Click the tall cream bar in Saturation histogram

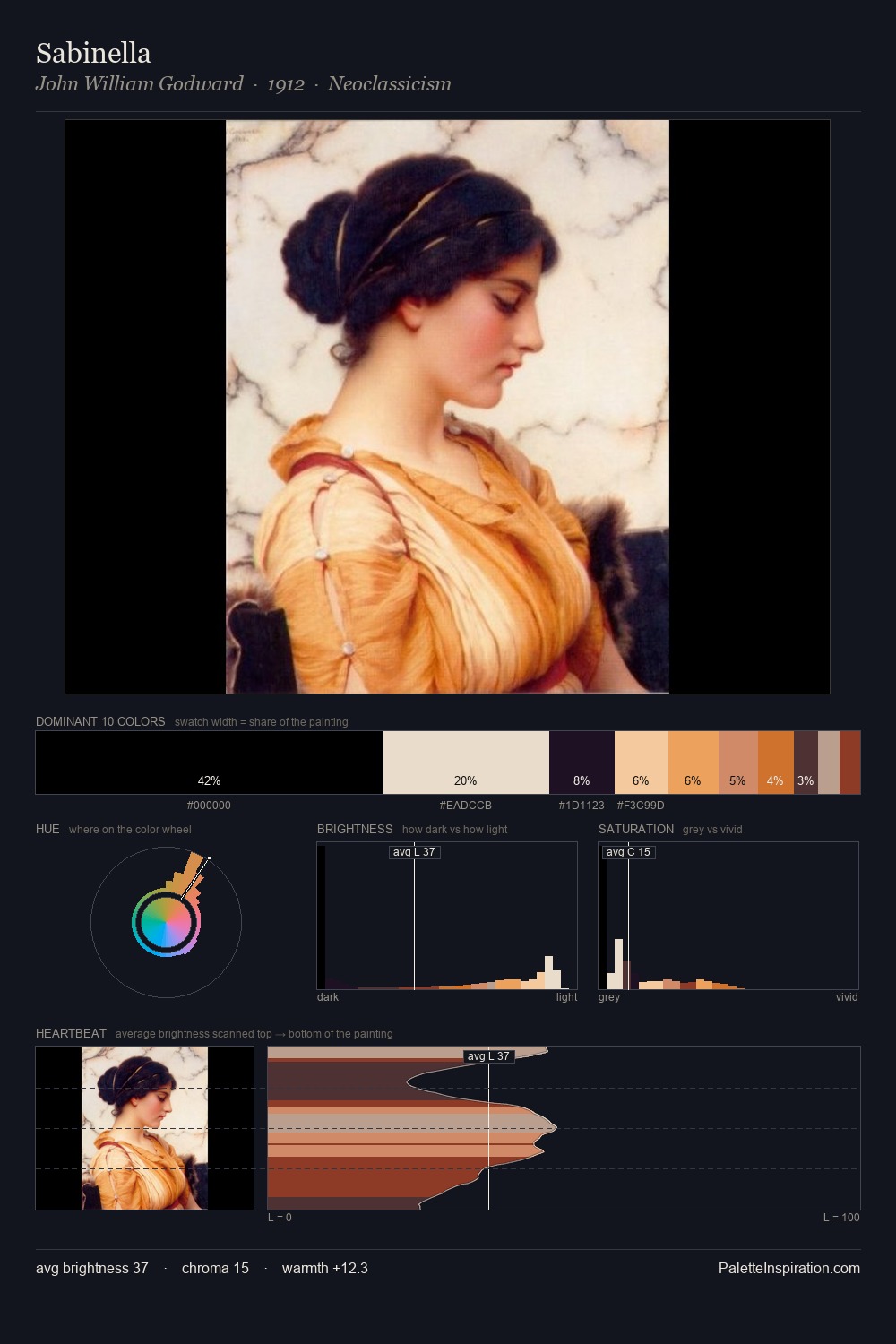pos(618,964)
